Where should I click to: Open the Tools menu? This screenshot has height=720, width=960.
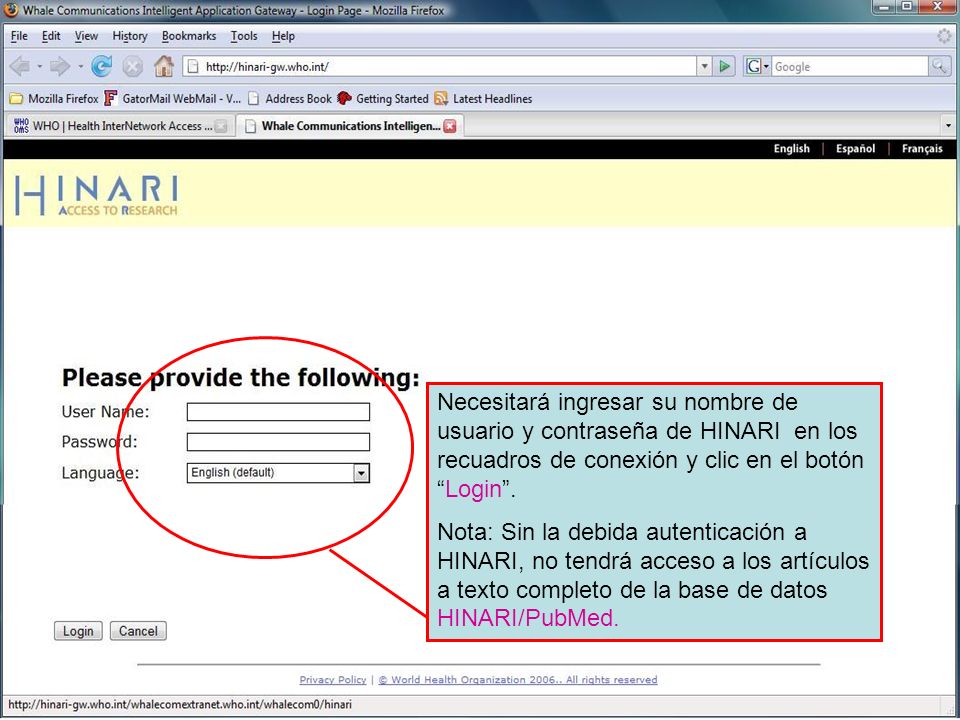coord(244,36)
